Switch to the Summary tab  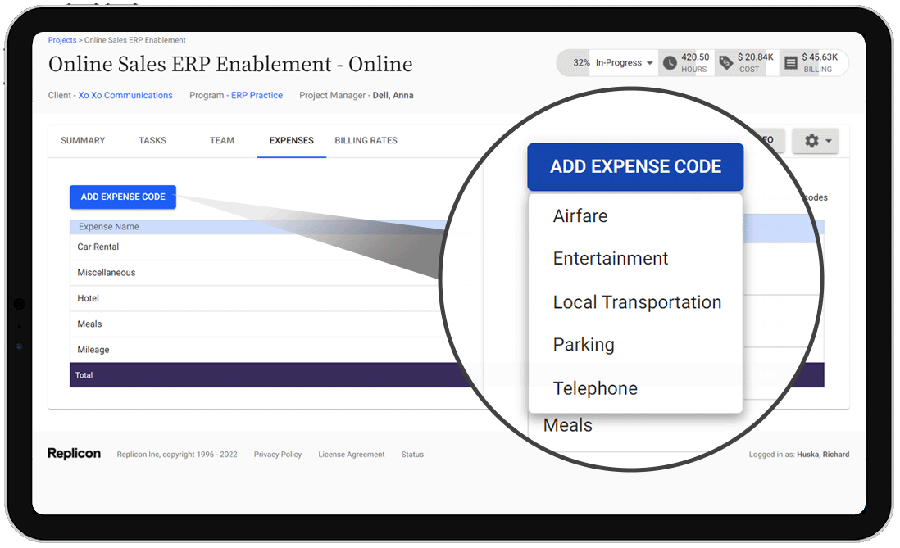[83, 140]
